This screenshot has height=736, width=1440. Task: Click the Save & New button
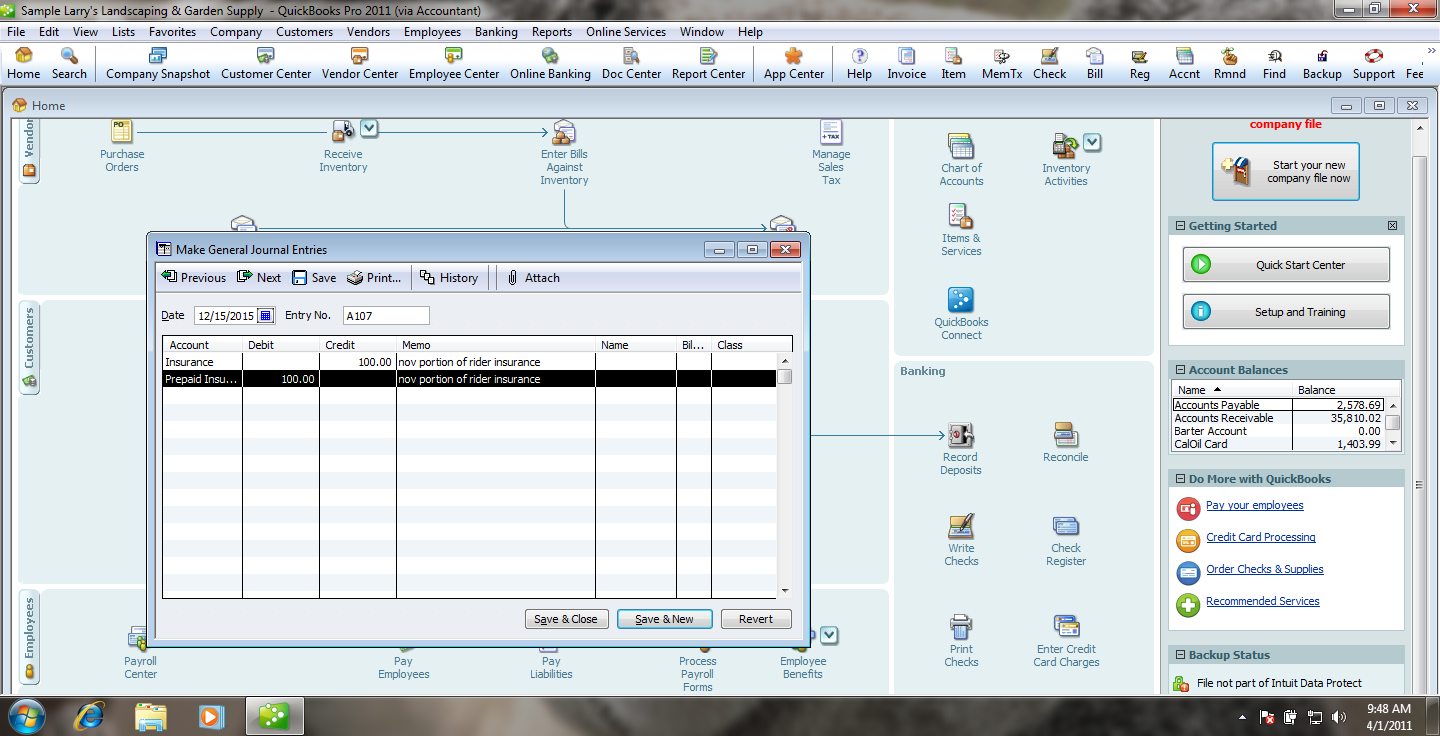coord(664,619)
